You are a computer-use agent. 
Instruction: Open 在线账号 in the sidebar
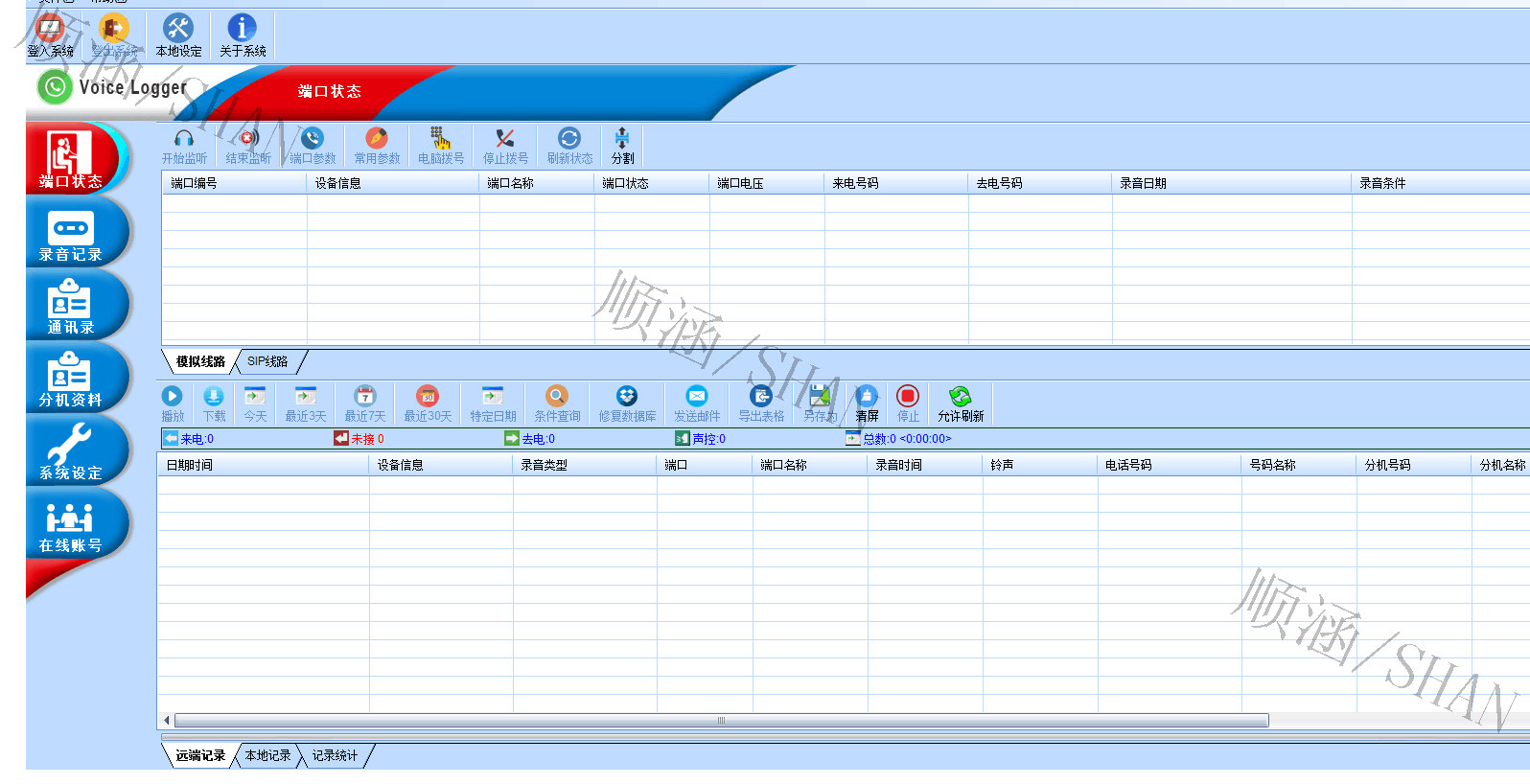coord(75,523)
